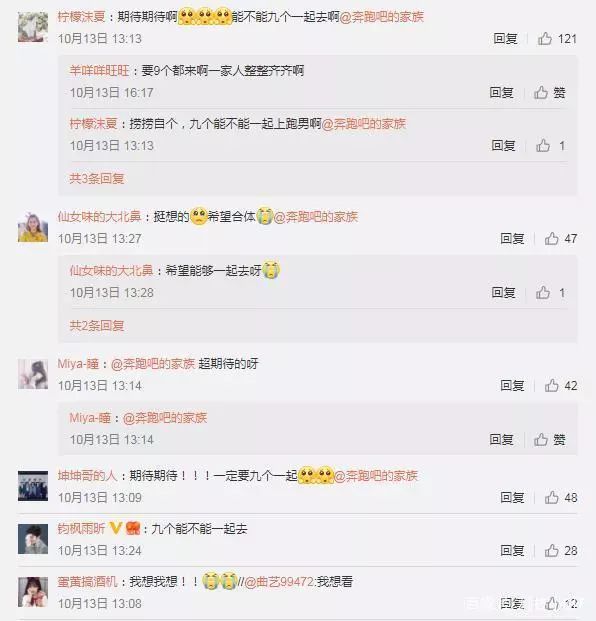
Task: Like Miya-瞳's comment with 42 likes
Action: (551, 385)
